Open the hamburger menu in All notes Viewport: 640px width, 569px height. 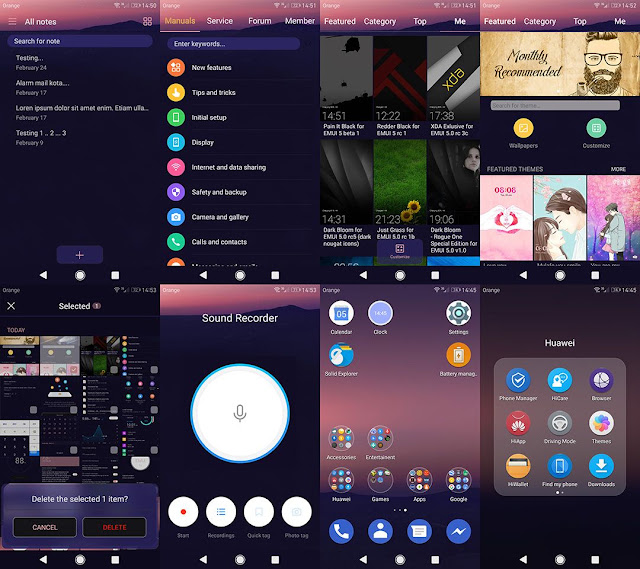coord(12,22)
